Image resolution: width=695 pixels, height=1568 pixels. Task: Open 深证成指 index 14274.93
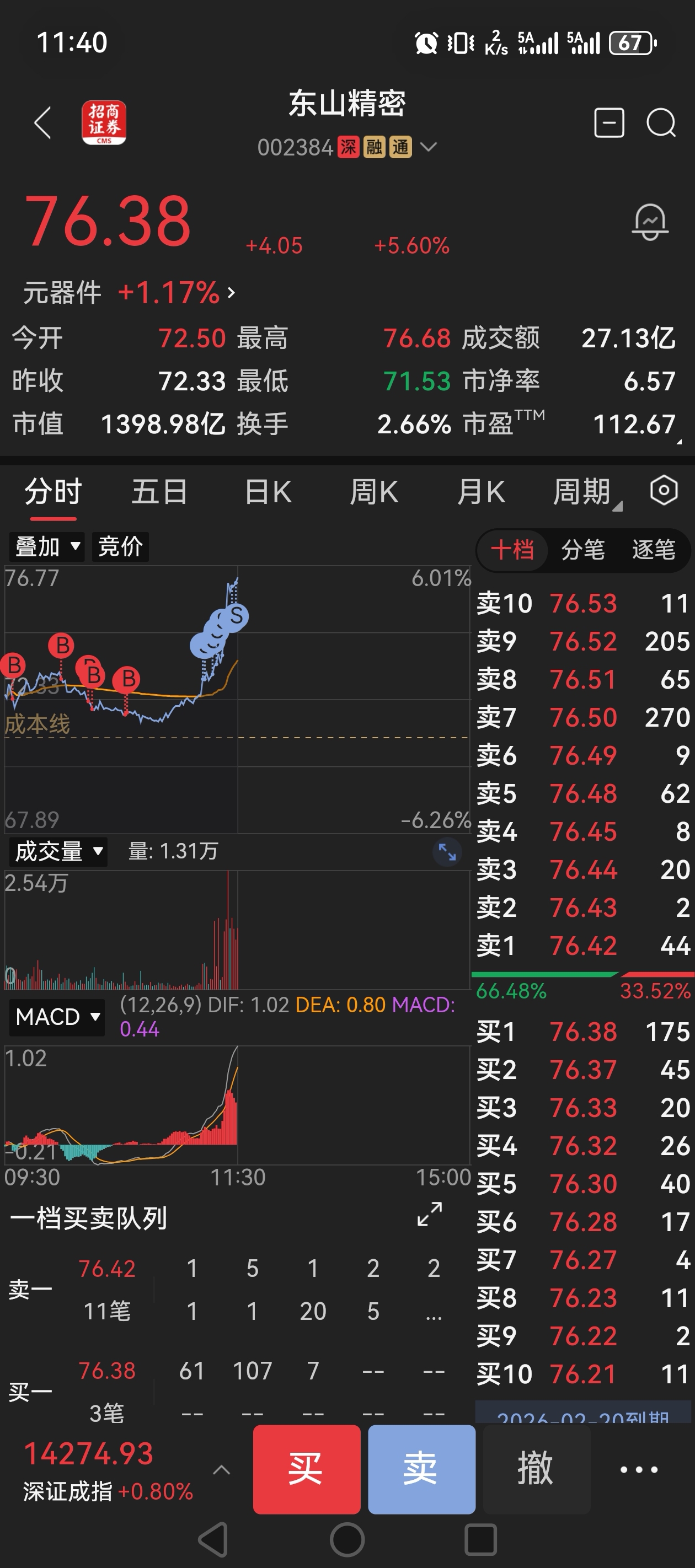109,1470
